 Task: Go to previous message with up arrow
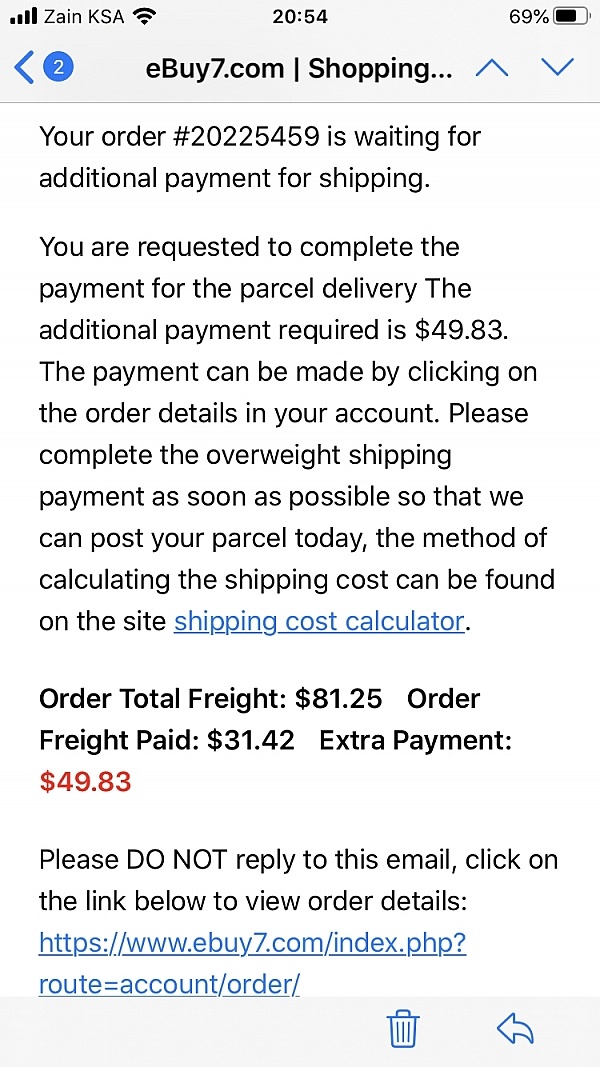(491, 68)
